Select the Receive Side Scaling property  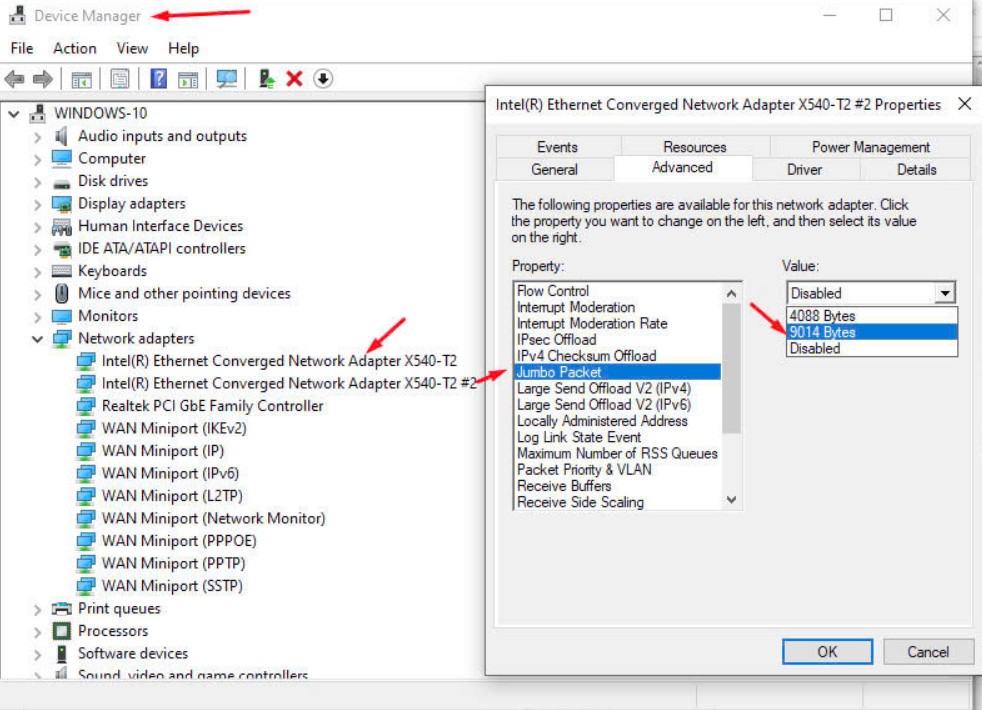click(x=618, y=502)
